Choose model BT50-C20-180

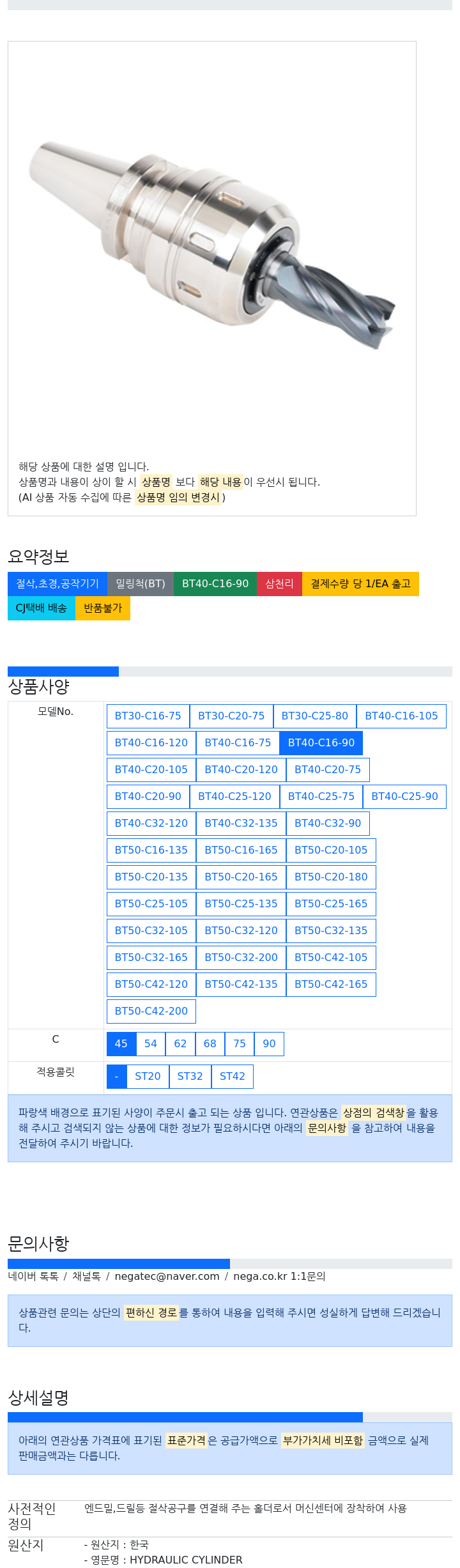(x=331, y=877)
